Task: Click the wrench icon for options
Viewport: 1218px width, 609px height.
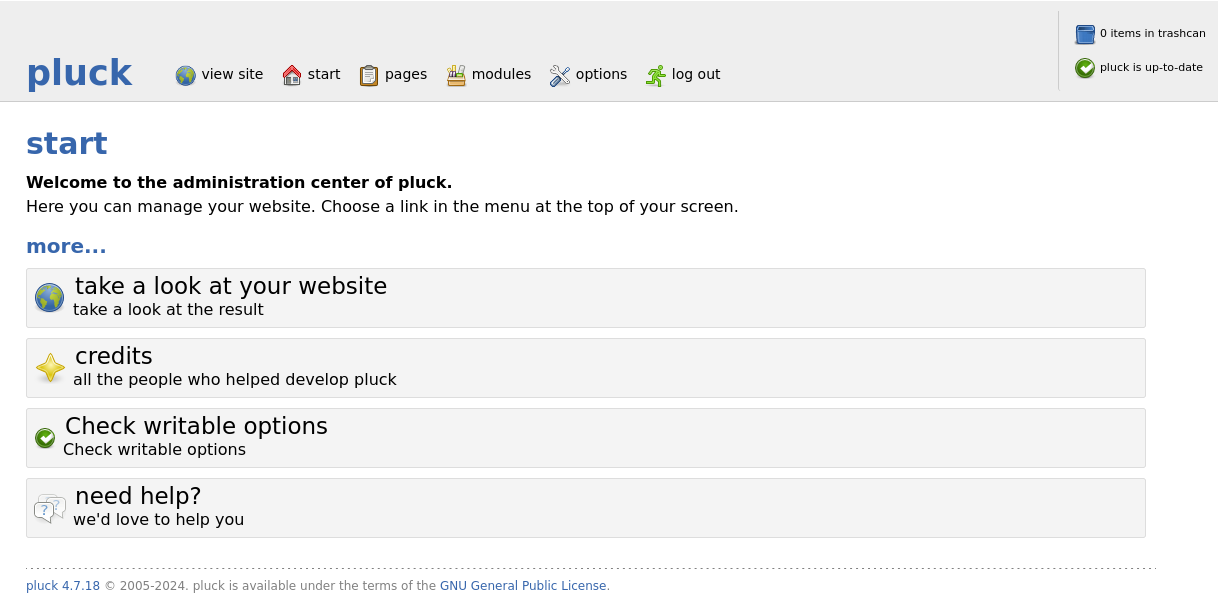Action: 560,75
